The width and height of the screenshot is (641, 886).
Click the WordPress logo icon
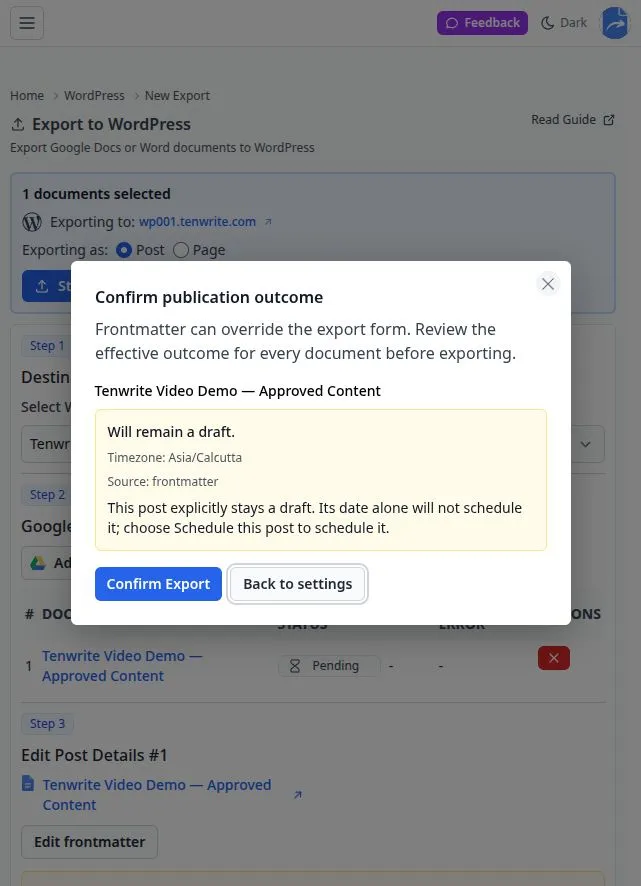tap(32, 222)
